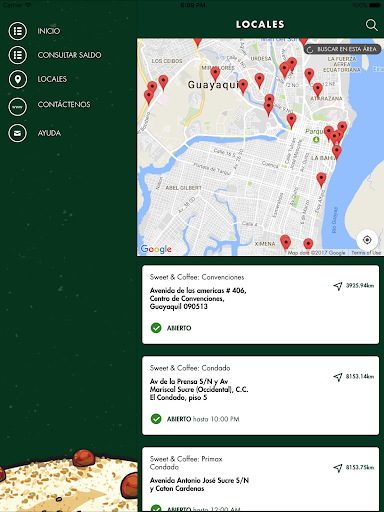Open Contáctenos menu item

tap(64, 105)
